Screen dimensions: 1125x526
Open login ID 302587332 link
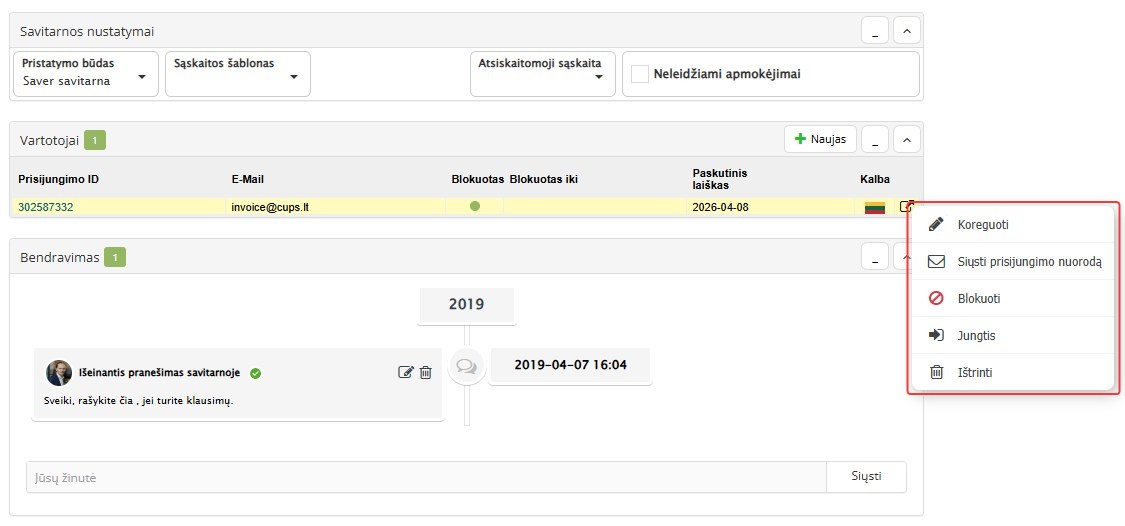[46, 207]
